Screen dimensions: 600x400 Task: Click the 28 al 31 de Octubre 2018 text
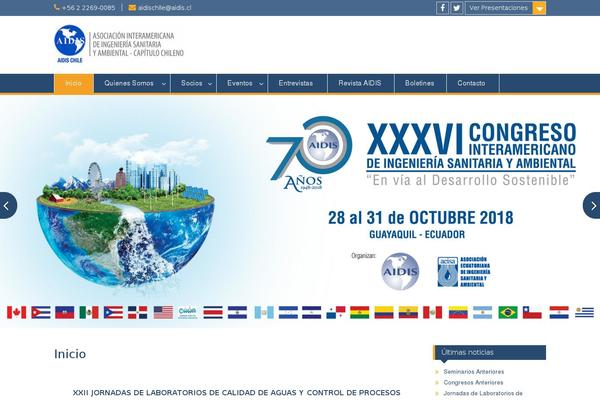pyautogui.click(x=421, y=217)
